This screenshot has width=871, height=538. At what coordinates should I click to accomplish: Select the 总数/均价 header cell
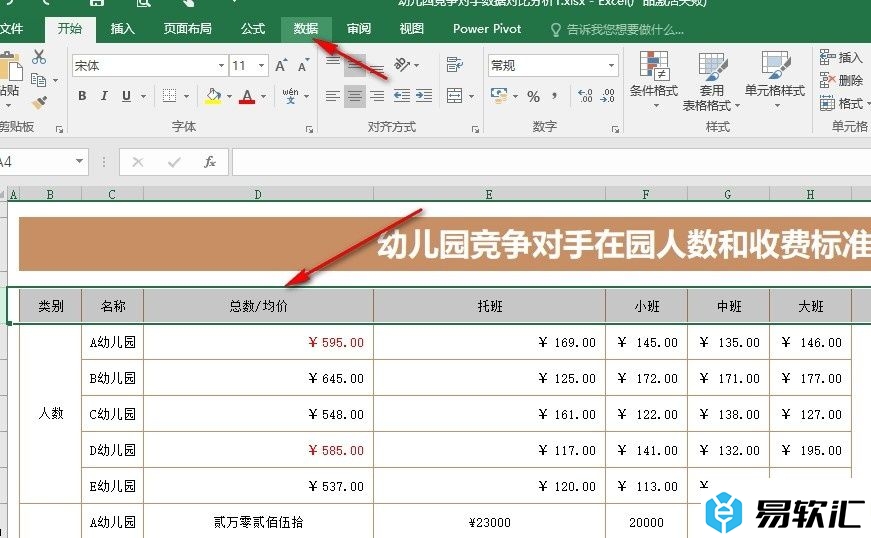point(258,306)
